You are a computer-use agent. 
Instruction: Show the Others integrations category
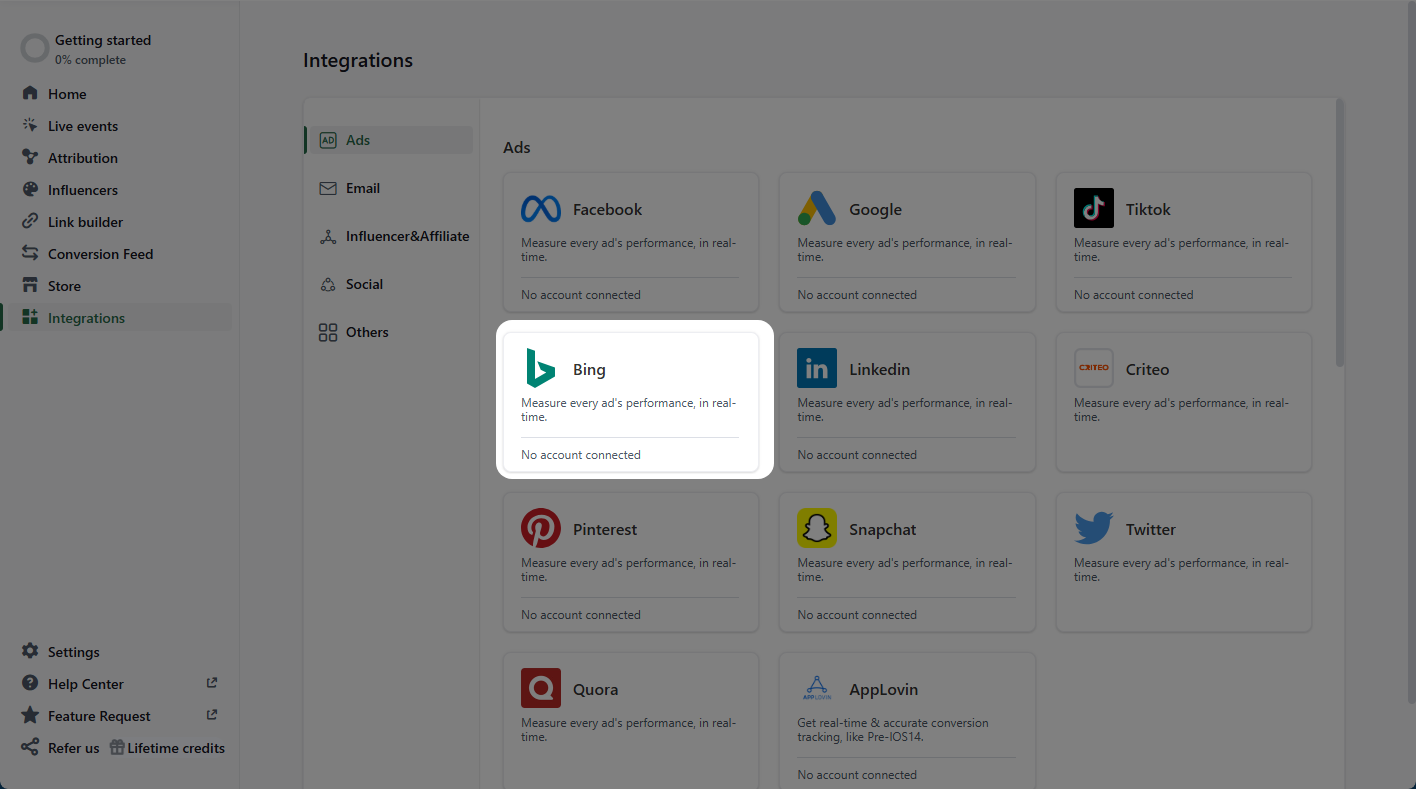pos(367,331)
